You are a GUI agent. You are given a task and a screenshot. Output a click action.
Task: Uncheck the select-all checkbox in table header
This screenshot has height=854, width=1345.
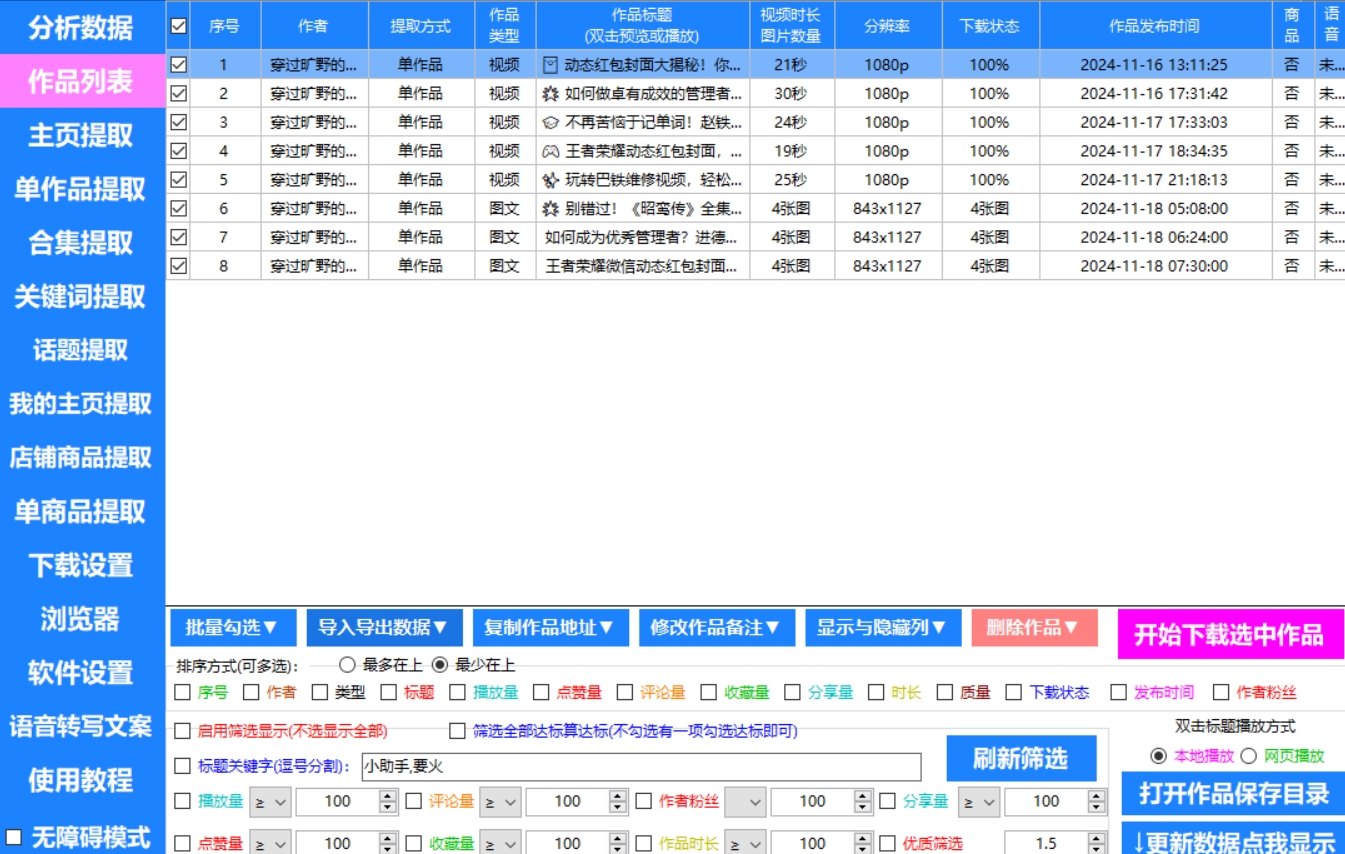click(179, 26)
